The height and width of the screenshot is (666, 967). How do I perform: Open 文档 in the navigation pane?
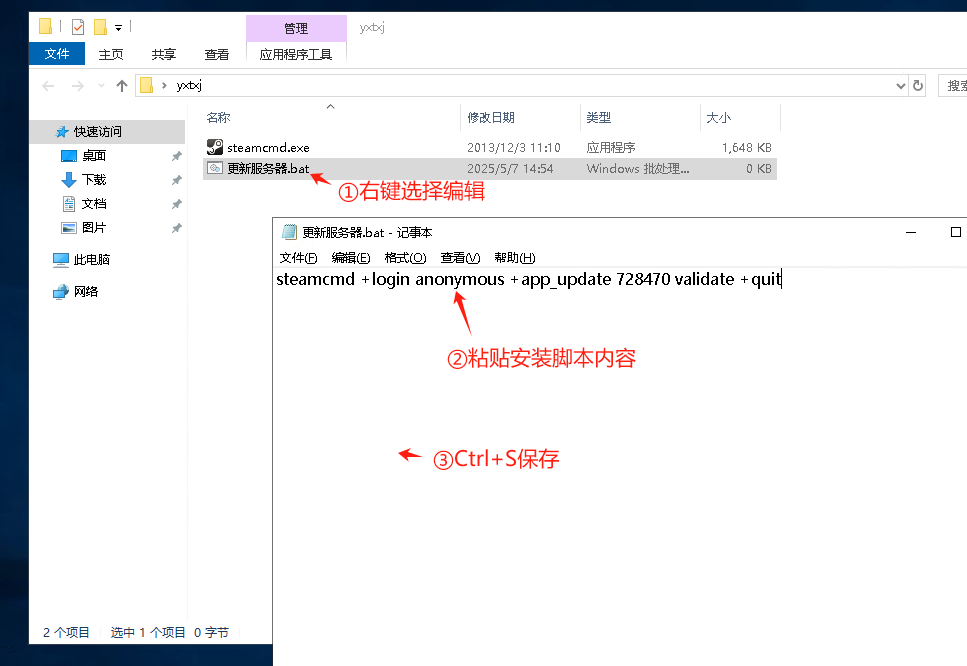(x=94, y=204)
